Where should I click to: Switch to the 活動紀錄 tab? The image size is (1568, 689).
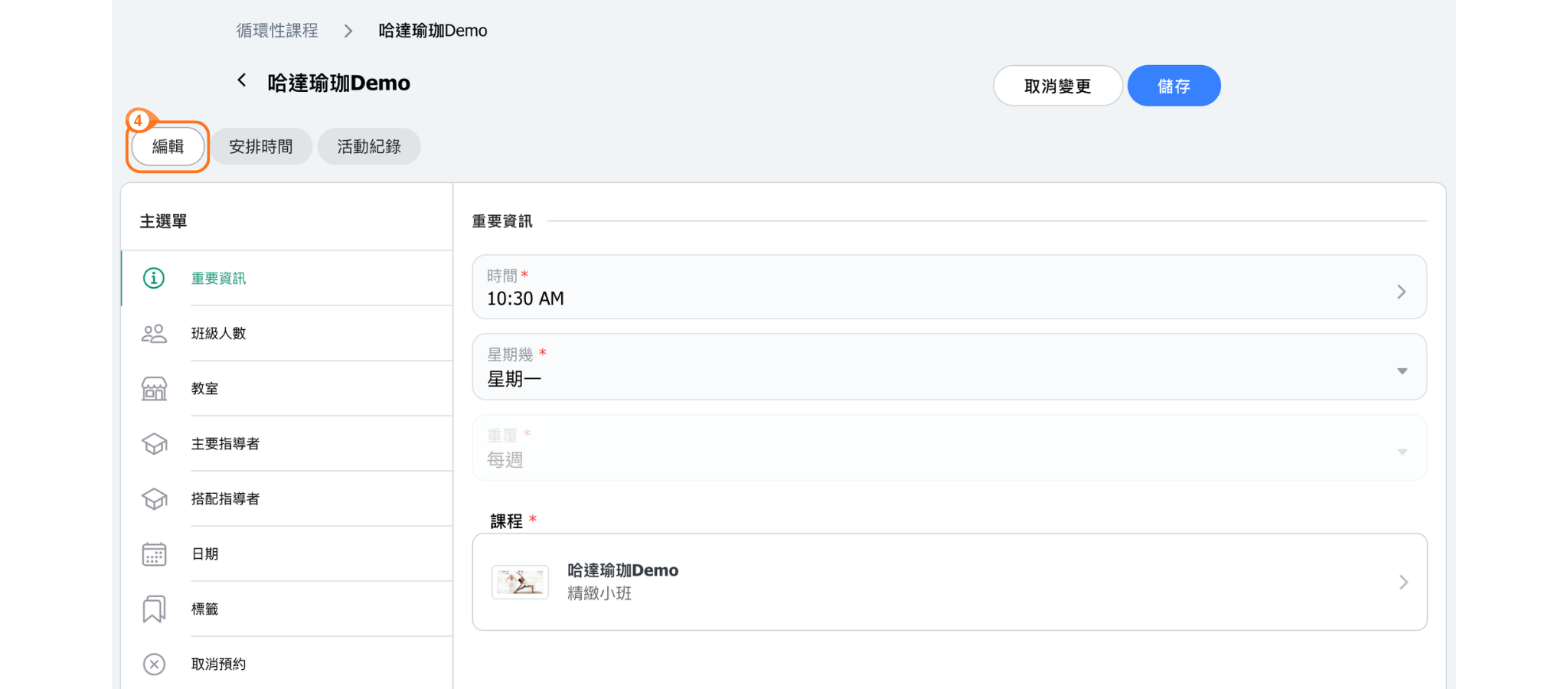(369, 146)
